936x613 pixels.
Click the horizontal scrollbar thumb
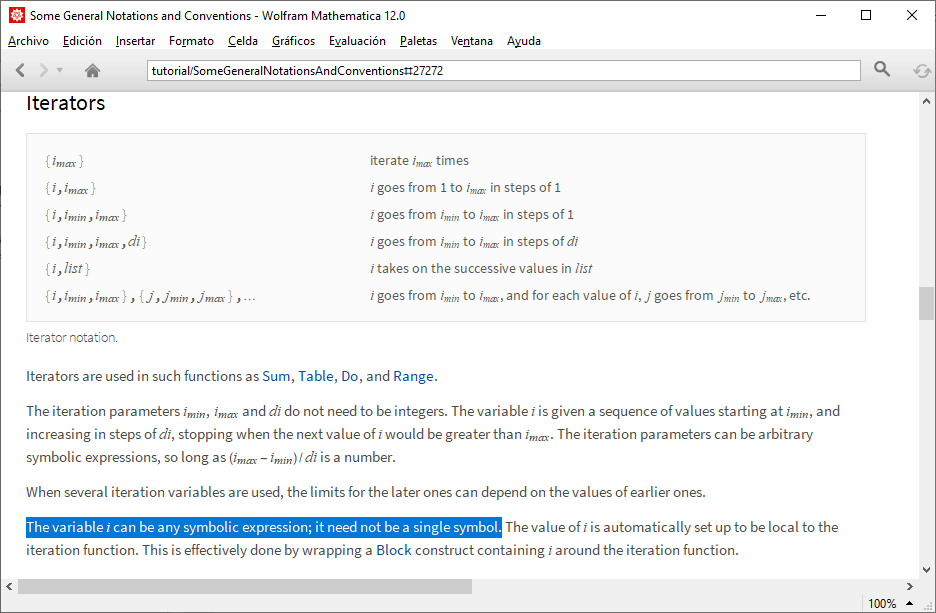pyautogui.click(x=245, y=587)
